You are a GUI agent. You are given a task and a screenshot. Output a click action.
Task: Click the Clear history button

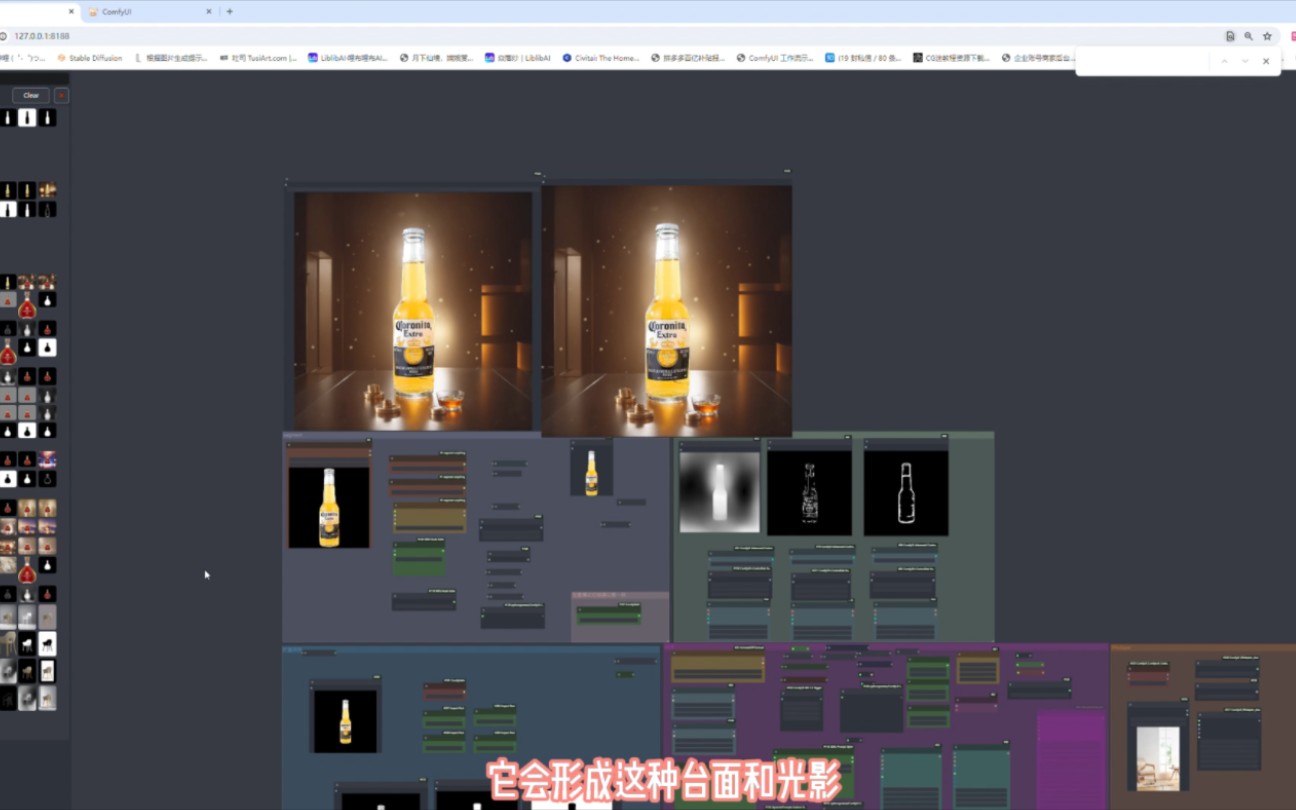coord(31,95)
